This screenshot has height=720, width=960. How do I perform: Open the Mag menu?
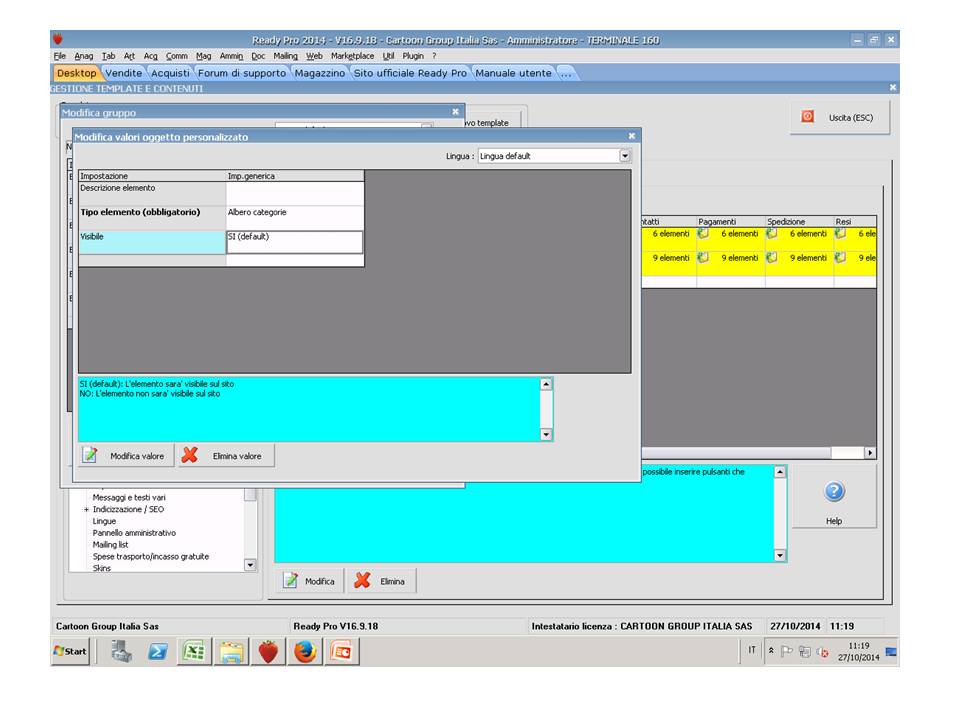(x=203, y=56)
